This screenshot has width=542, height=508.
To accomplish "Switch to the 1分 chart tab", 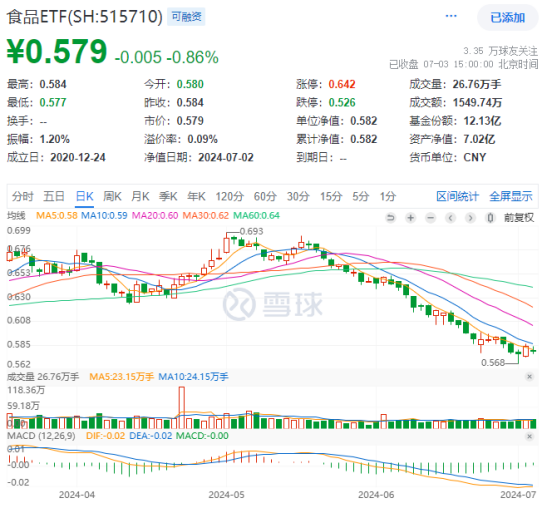I will click(x=387, y=196).
